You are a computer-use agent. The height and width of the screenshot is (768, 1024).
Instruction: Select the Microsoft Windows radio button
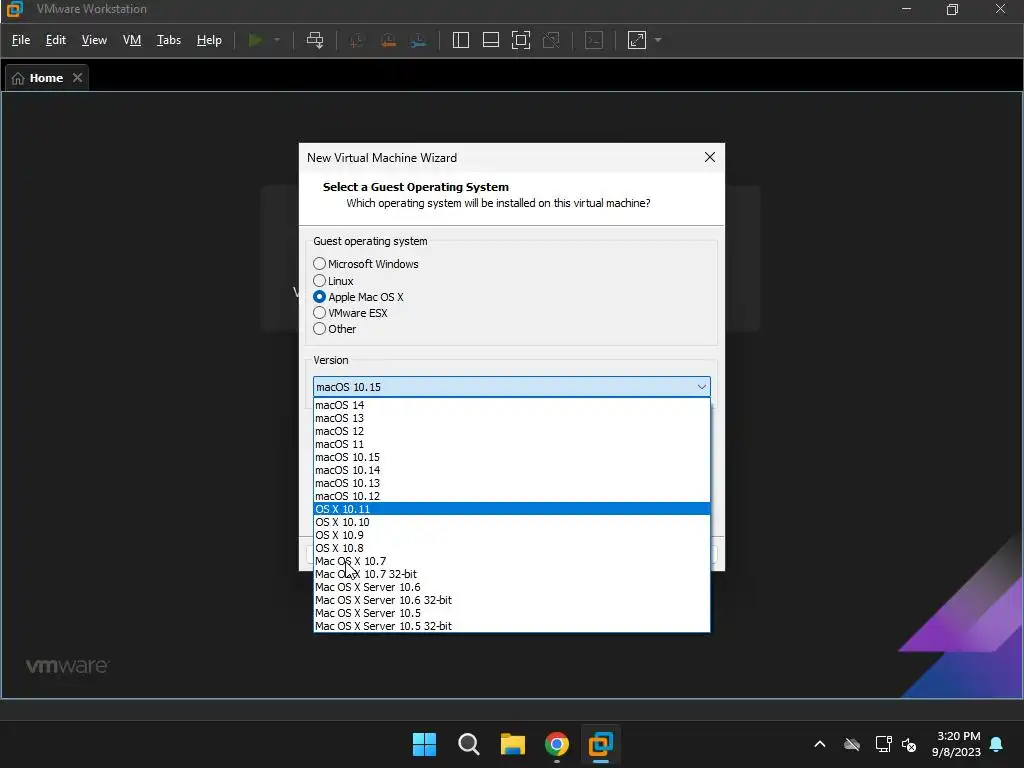coord(319,264)
